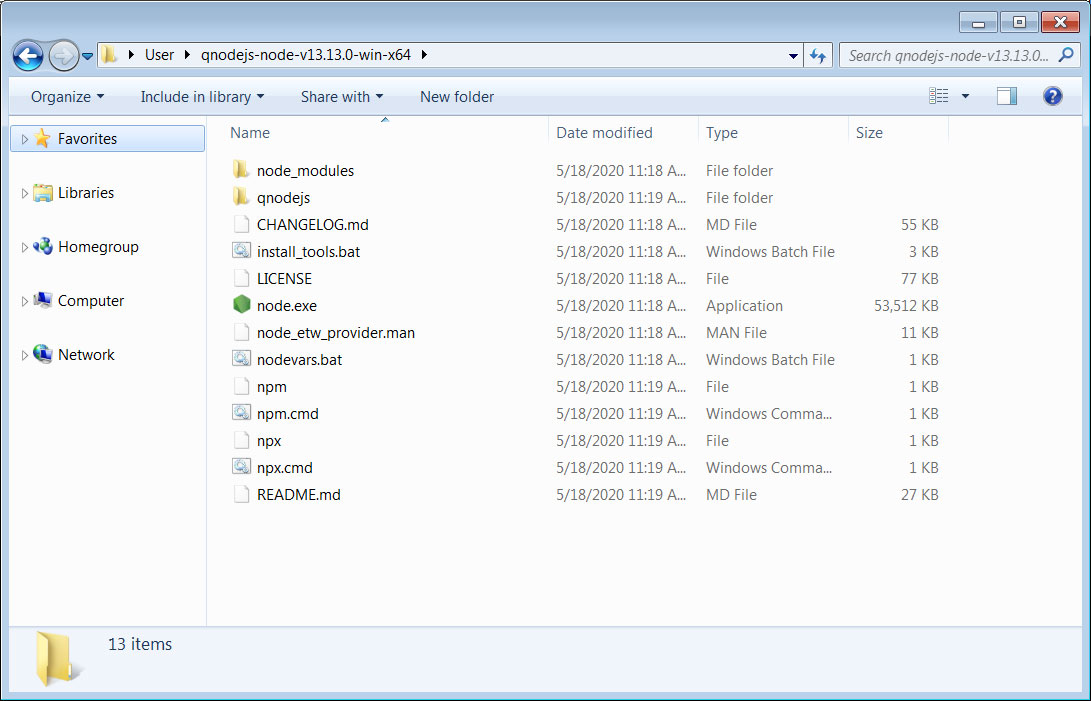The image size is (1091, 701).
Task: Expand the chevron after the qnodejs-node-v13.13.0-win-x64 breadcrumb
Action: click(x=424, y=55)
